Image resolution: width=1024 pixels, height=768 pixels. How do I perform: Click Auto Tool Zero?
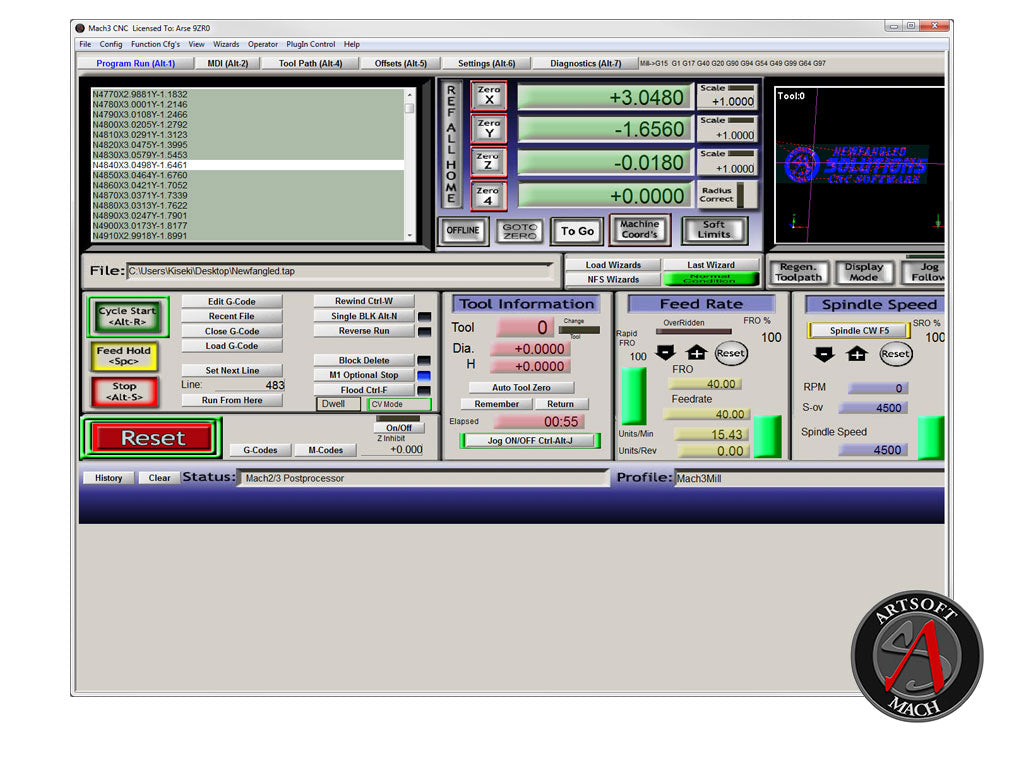pyautogui.click(x=520, y=387)
